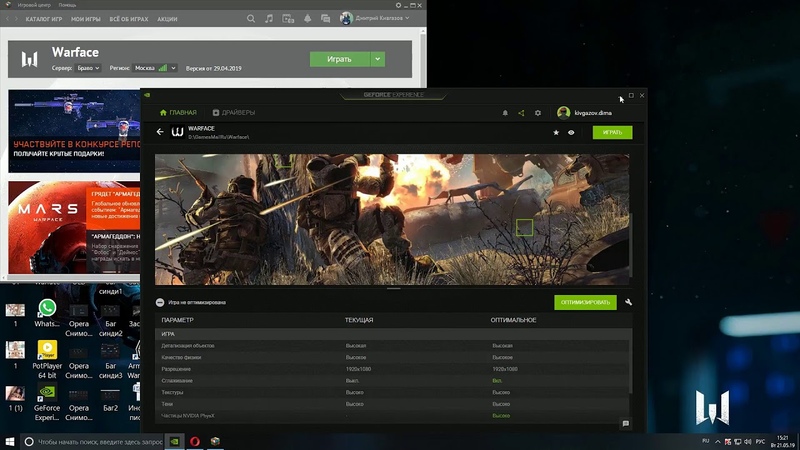Screen dimensions: 800x450
Task: Open custom settings wrench icon
Action: (629, 302)
